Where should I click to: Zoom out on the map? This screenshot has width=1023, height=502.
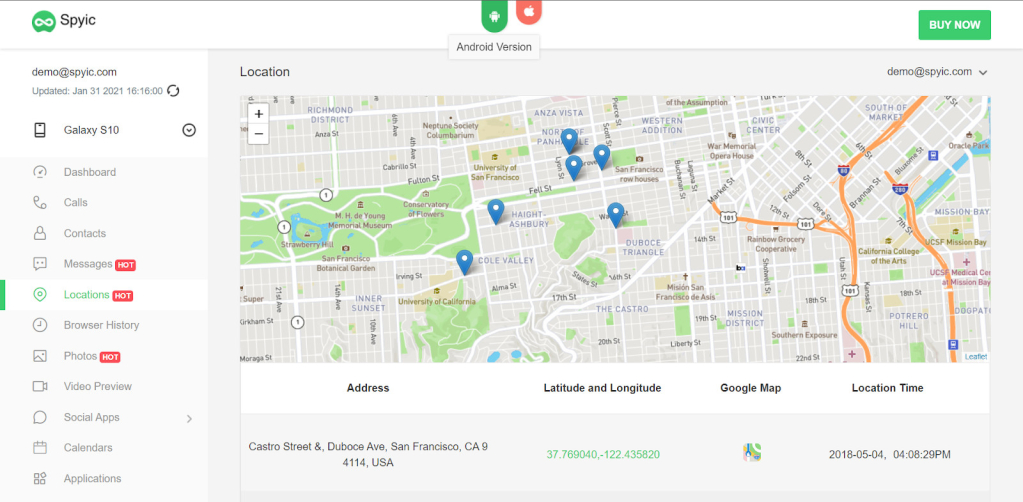(259, 133)
